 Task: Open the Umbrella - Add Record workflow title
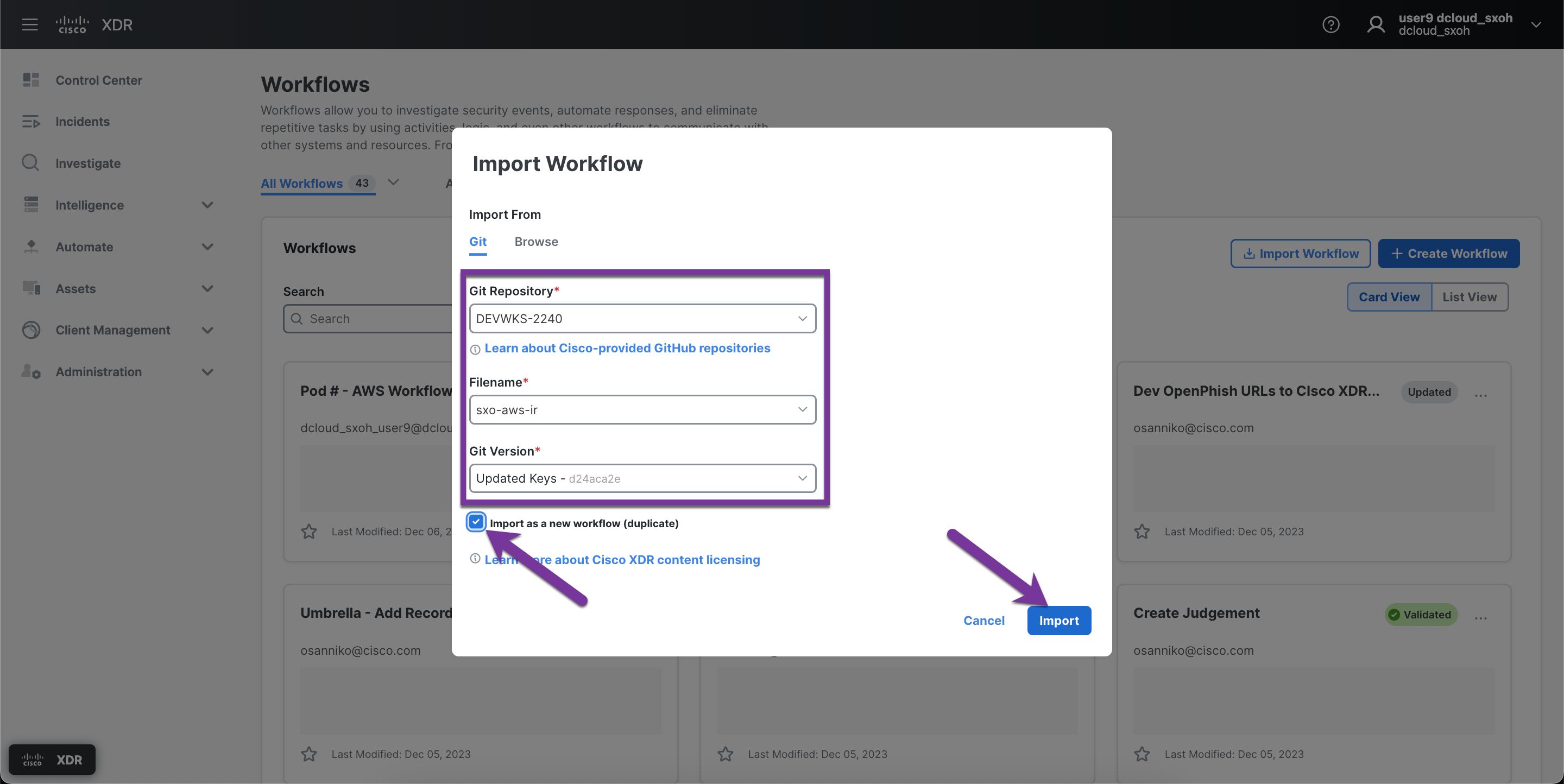[376, 613]
